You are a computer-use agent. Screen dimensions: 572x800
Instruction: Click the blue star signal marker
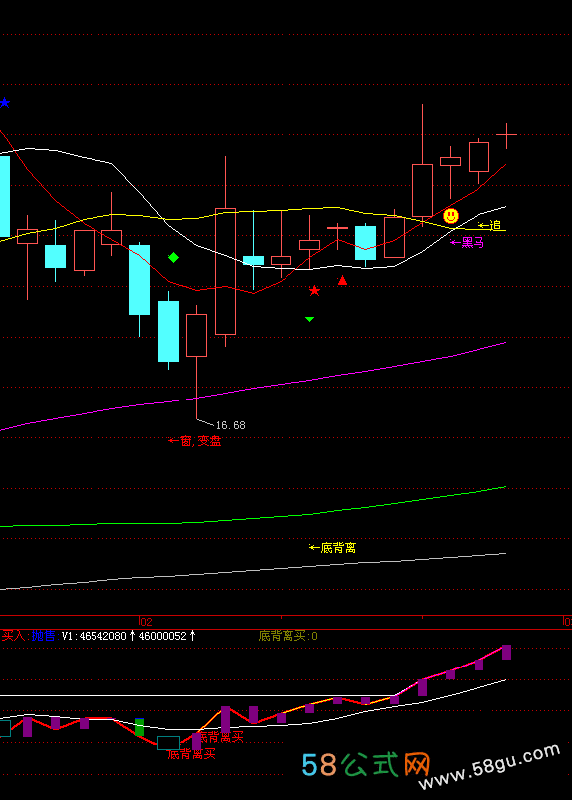[x=5, y=103]
